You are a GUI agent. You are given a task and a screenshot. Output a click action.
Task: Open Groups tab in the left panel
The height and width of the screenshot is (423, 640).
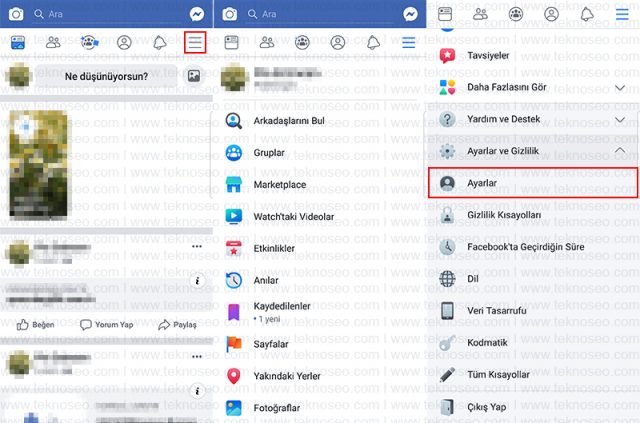click(89, 42)
